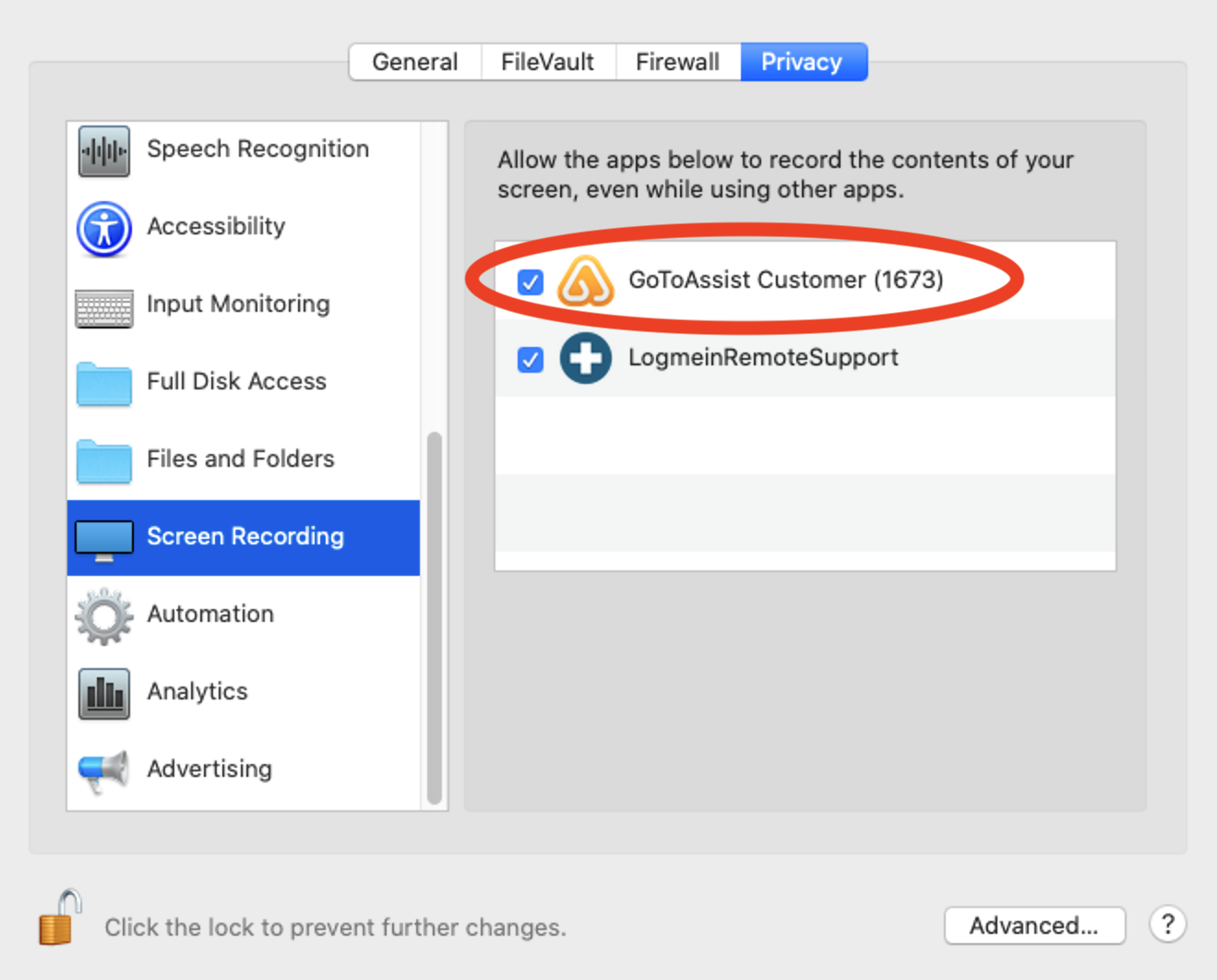Open the Firewall tab
The width and height of the screenshot is (1217, 980).
point(678,62)
